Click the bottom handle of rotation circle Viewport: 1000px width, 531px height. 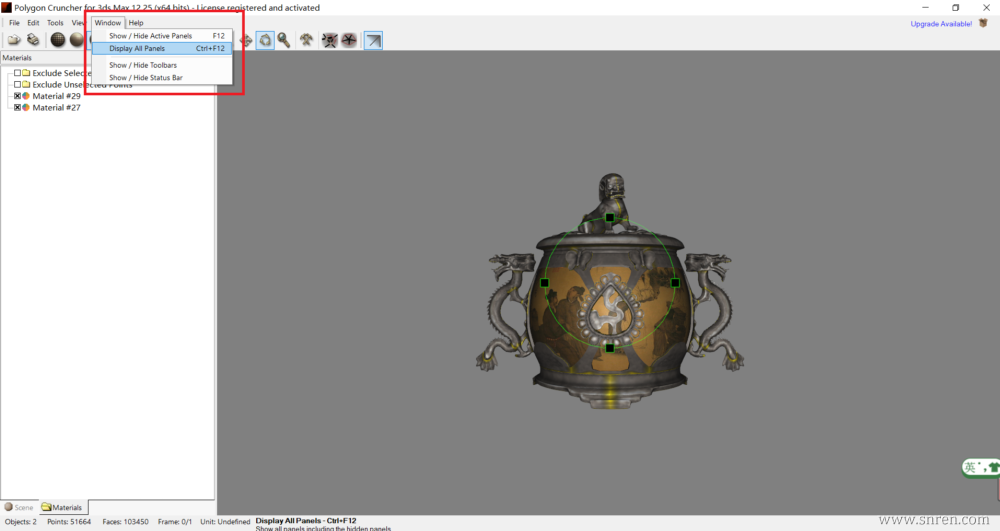click(610, 348)
